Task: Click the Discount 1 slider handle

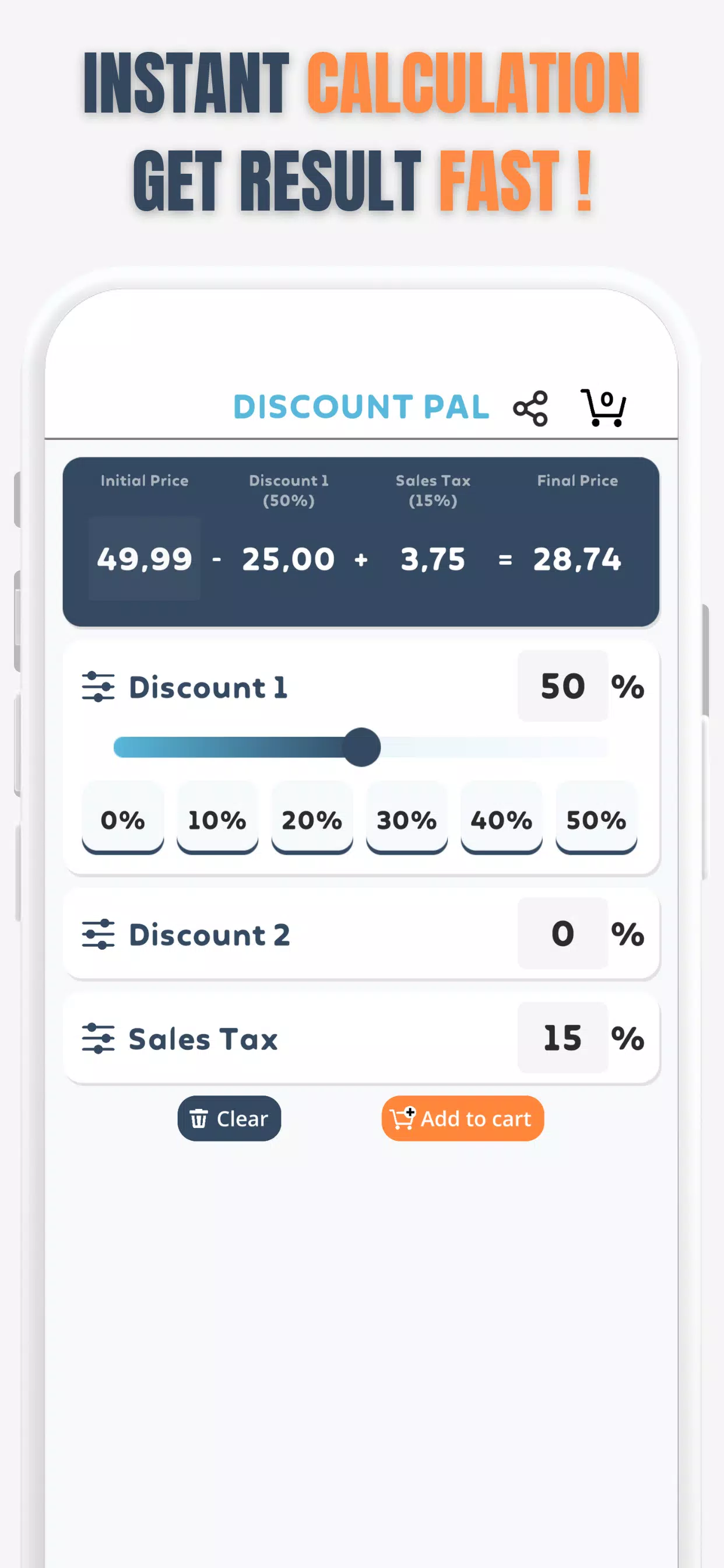Action: click(362, 747)
